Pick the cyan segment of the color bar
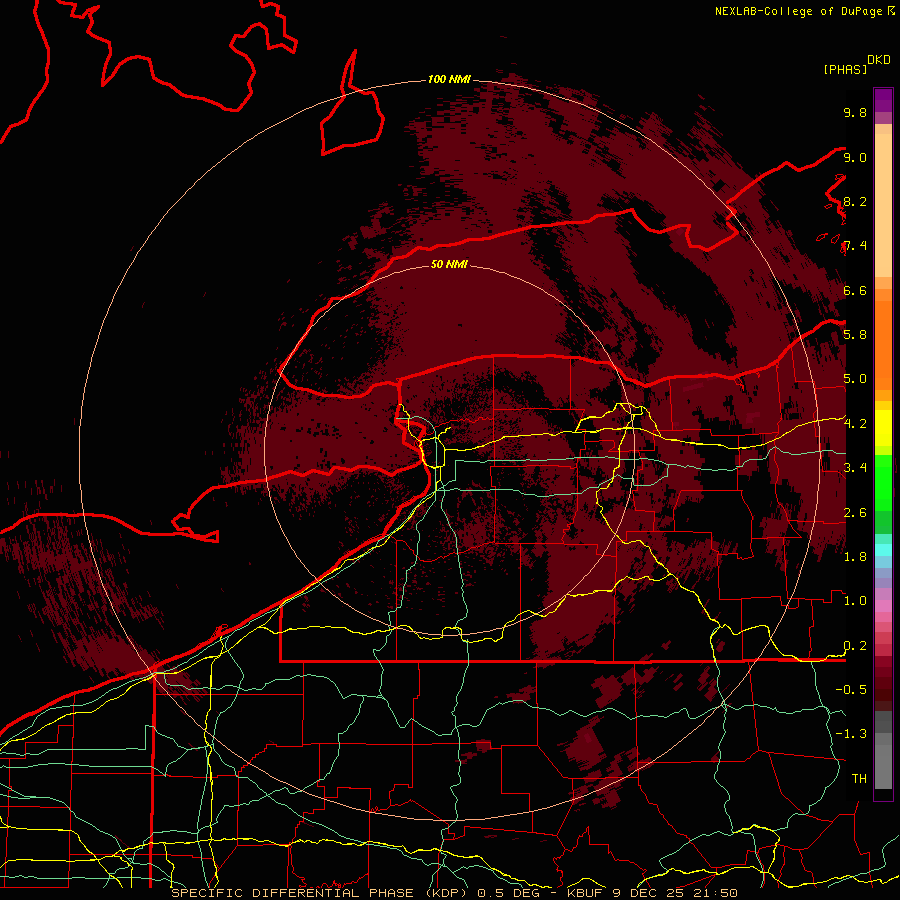 click(x=883, y=549)
